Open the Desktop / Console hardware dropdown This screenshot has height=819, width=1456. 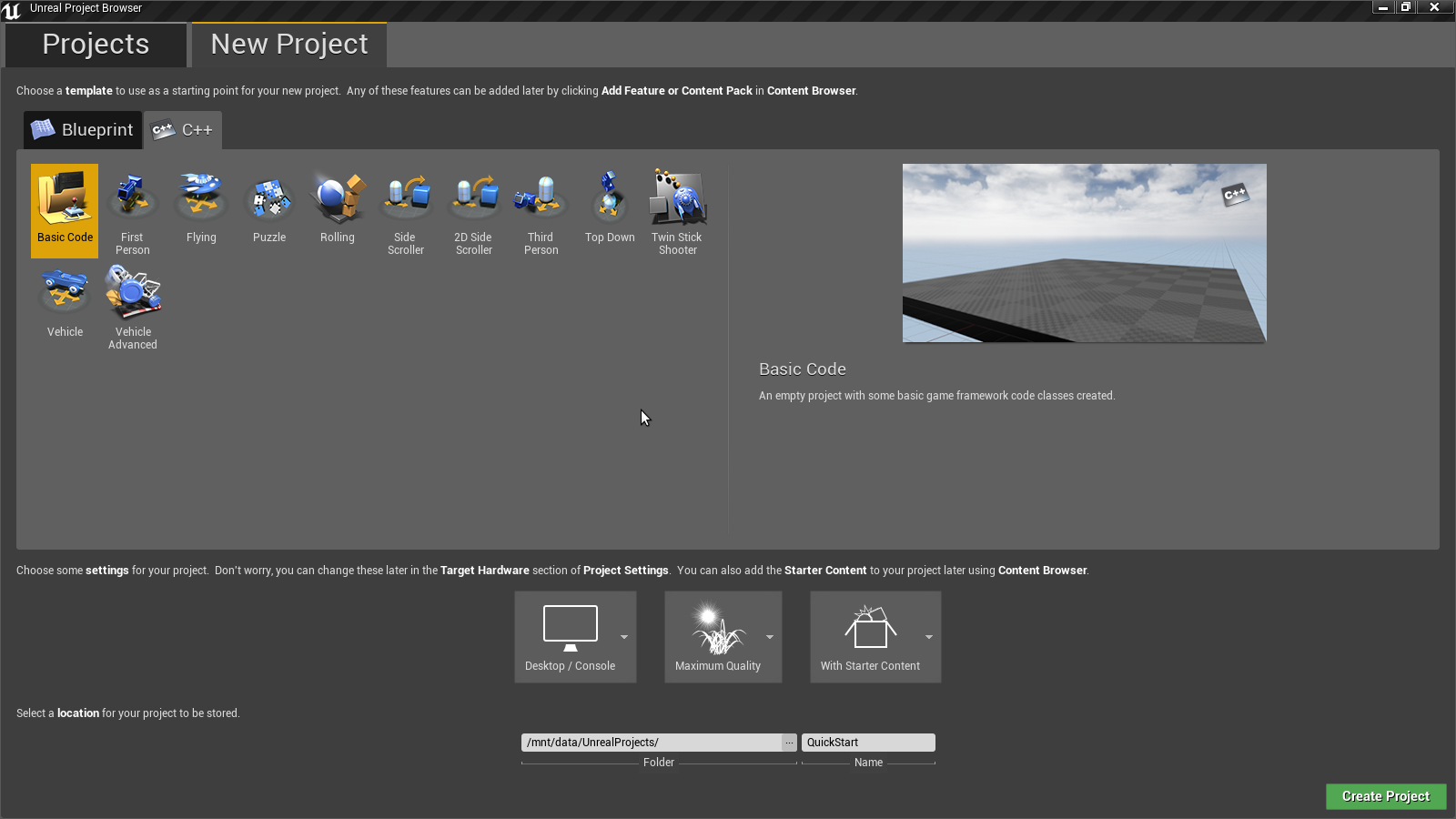tap(575, 637)
